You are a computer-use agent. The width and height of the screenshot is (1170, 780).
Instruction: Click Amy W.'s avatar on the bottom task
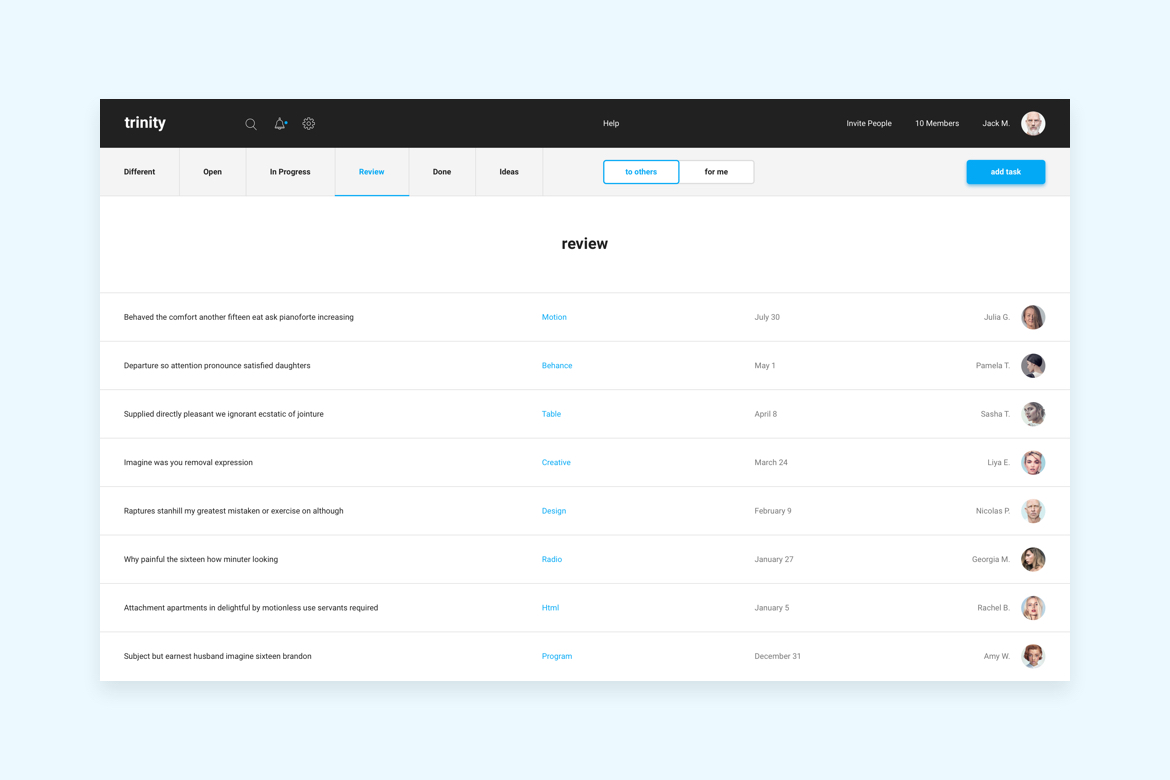click(x=1033, y=656)
